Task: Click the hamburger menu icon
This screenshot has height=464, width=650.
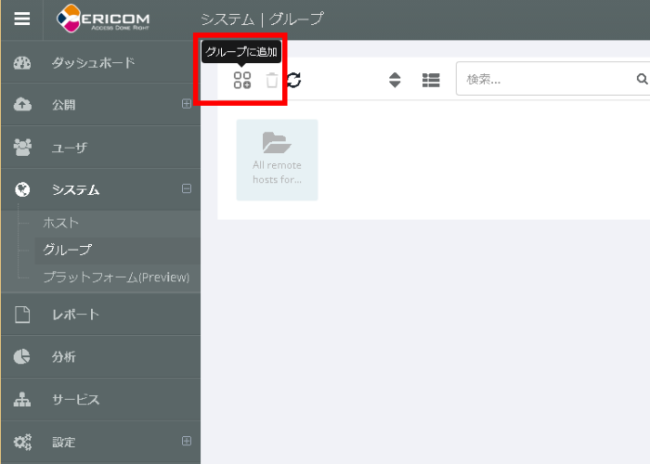Action: click(x=22, y=19)
